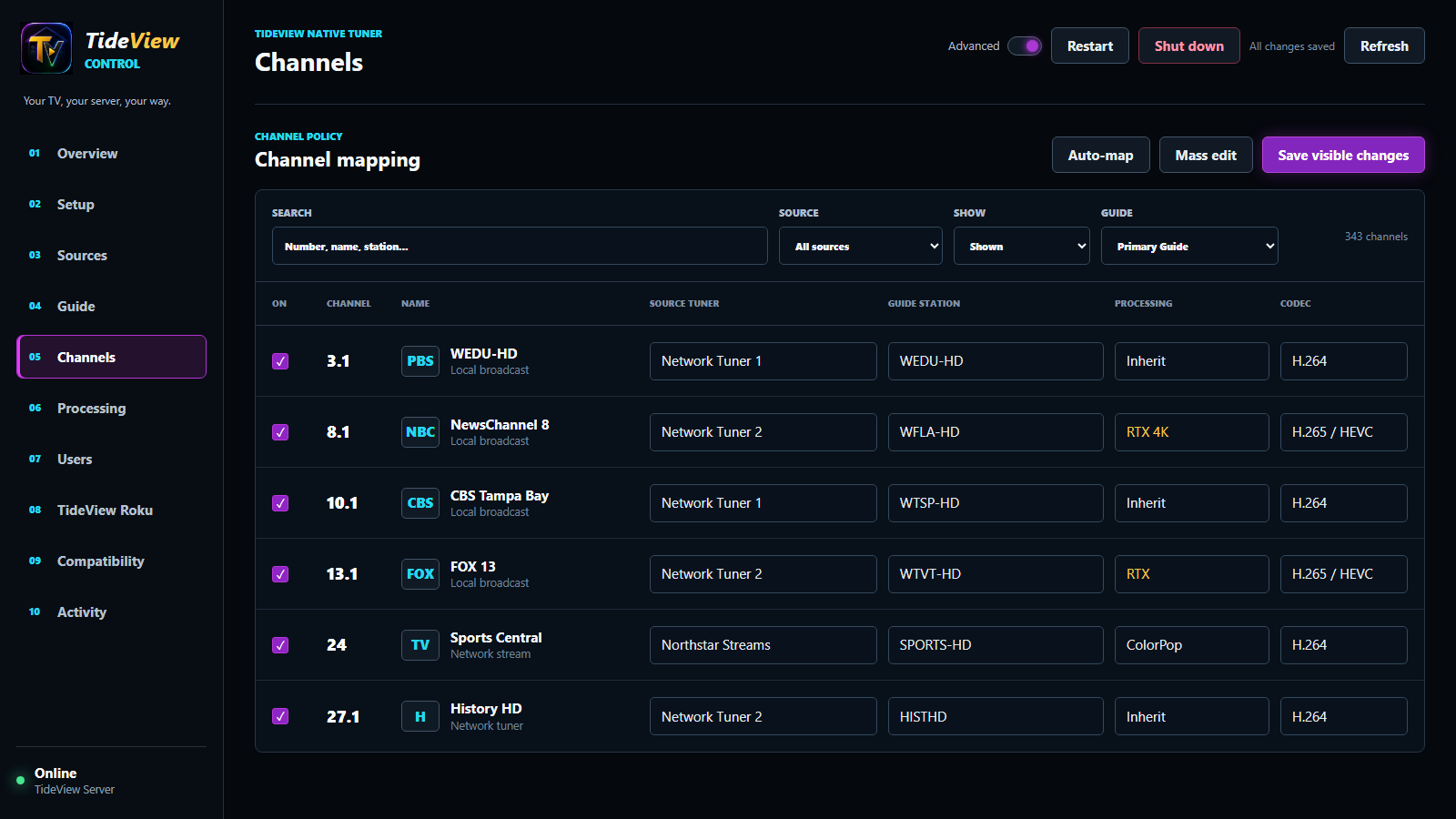Edit the WTVT-HD guide station field
The image size is (1456, 819).
[996, 574]
